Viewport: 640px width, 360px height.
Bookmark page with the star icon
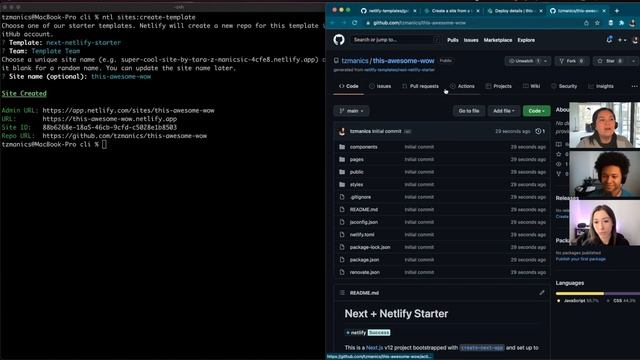(597, 23)
